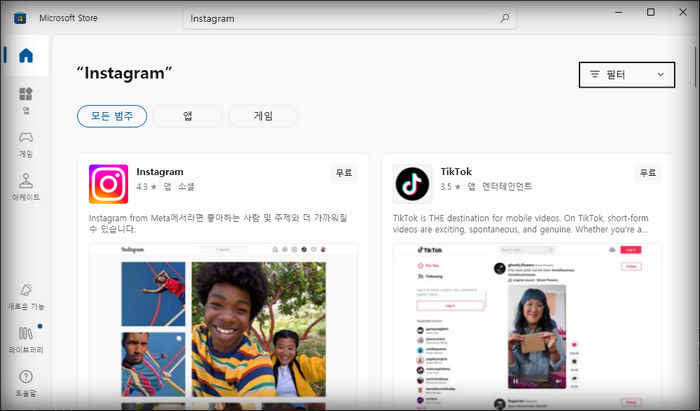Minimize the Microsoft Store window

(619, 12)
